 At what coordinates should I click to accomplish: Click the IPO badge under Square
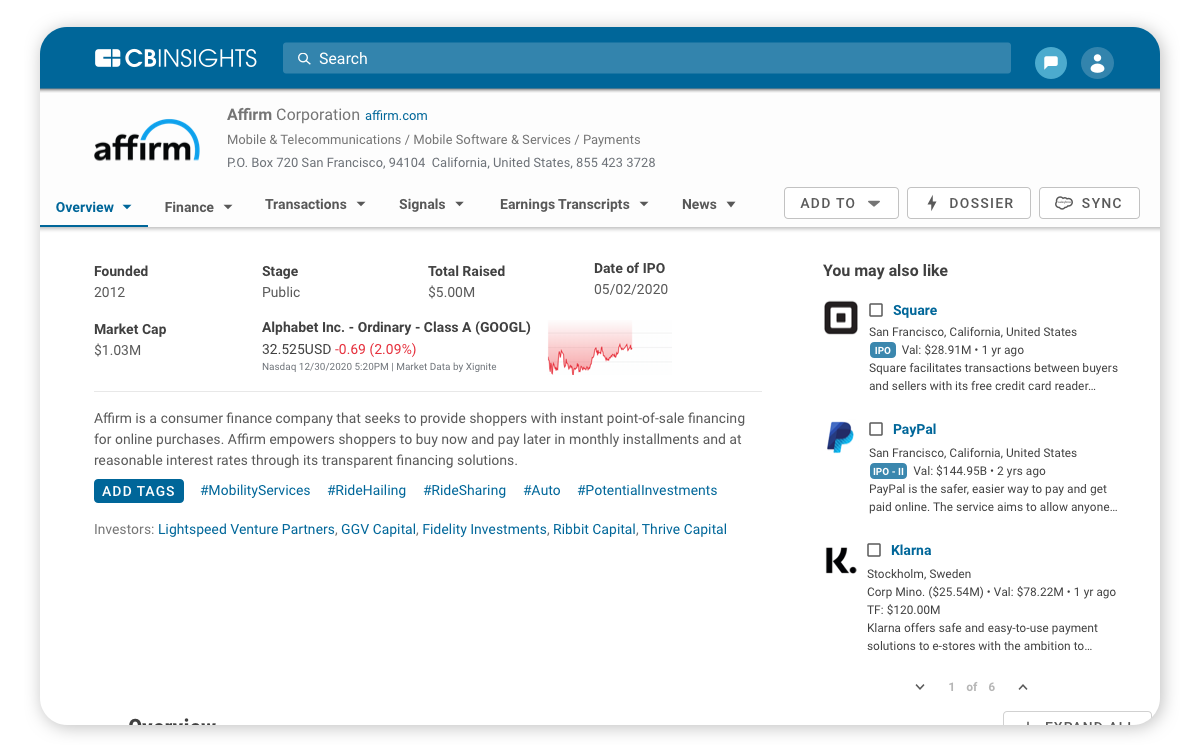click(x=883, y=350)
